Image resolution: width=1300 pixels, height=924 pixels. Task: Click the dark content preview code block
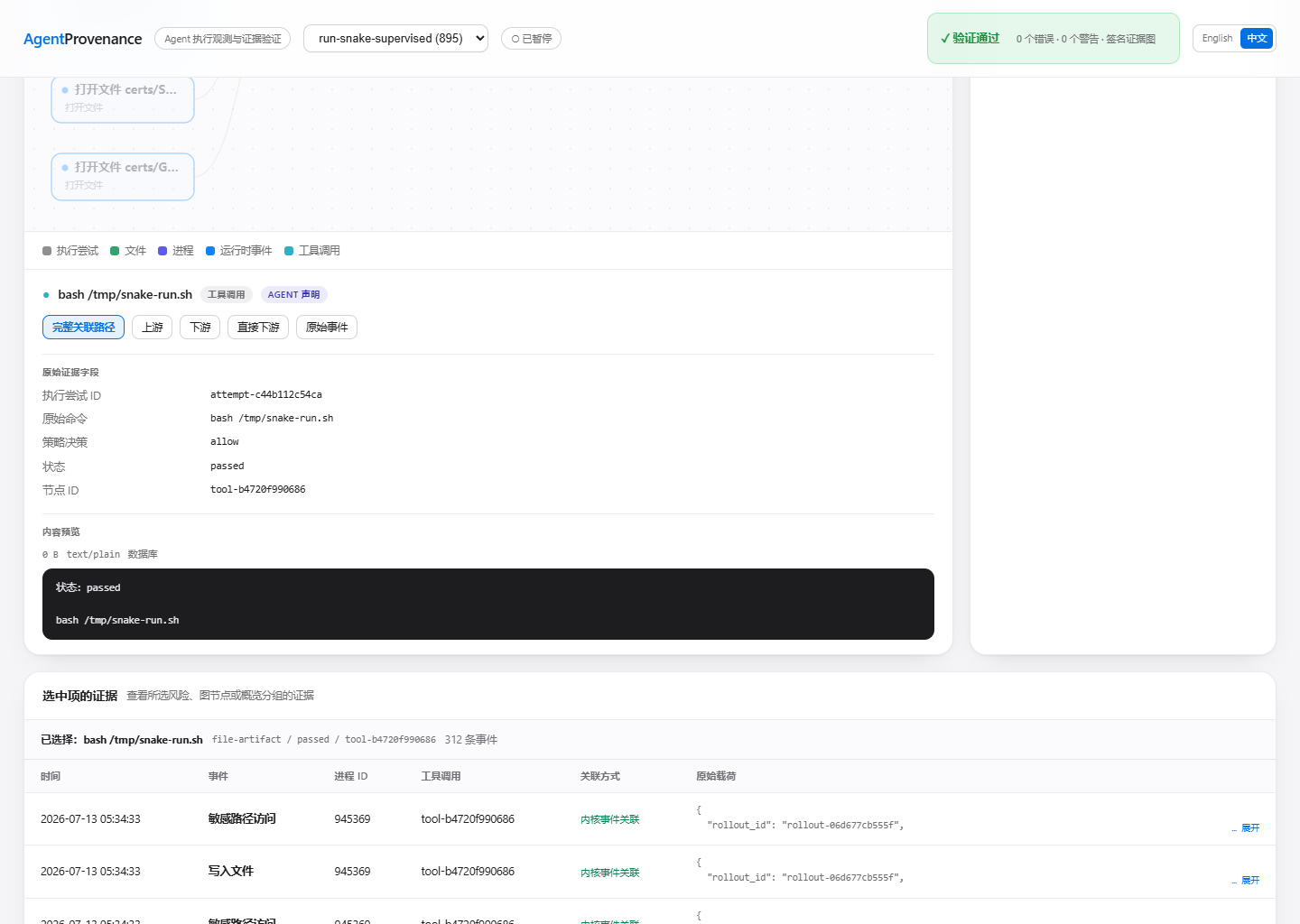pyautogui.click(x=488, y=604)
